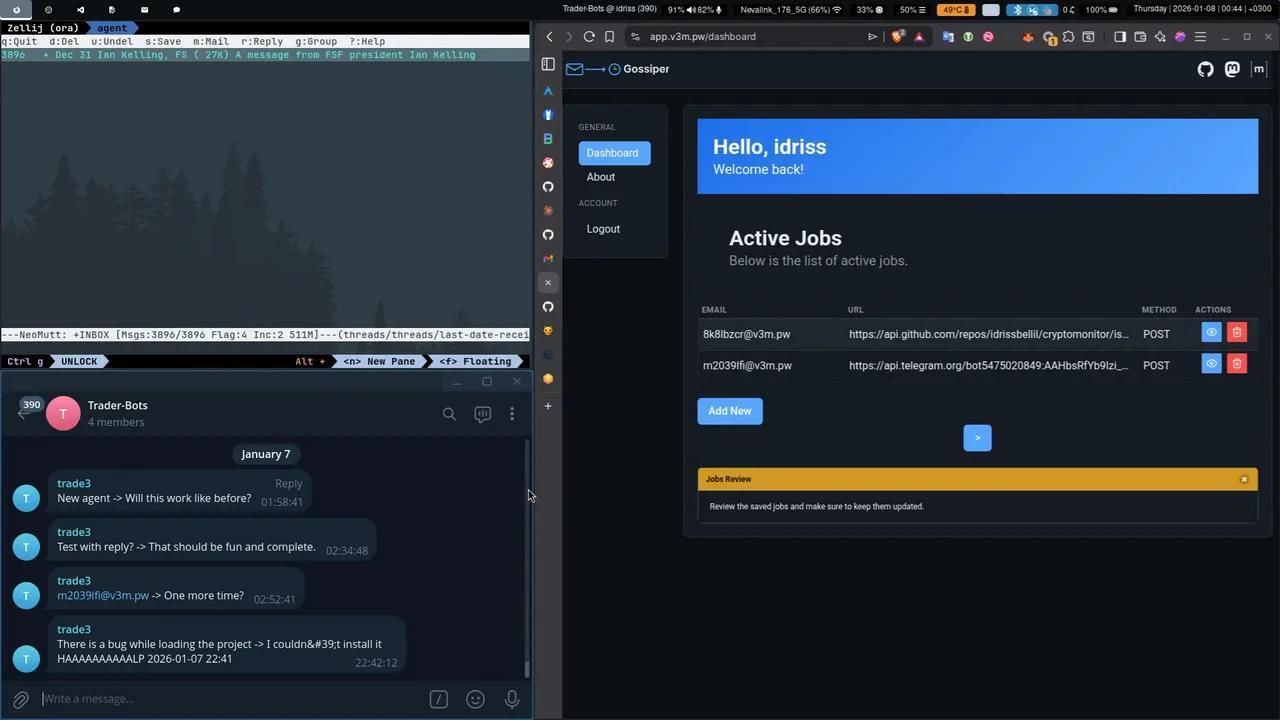Delete the api.telegram.org job

coord(1236,364)
